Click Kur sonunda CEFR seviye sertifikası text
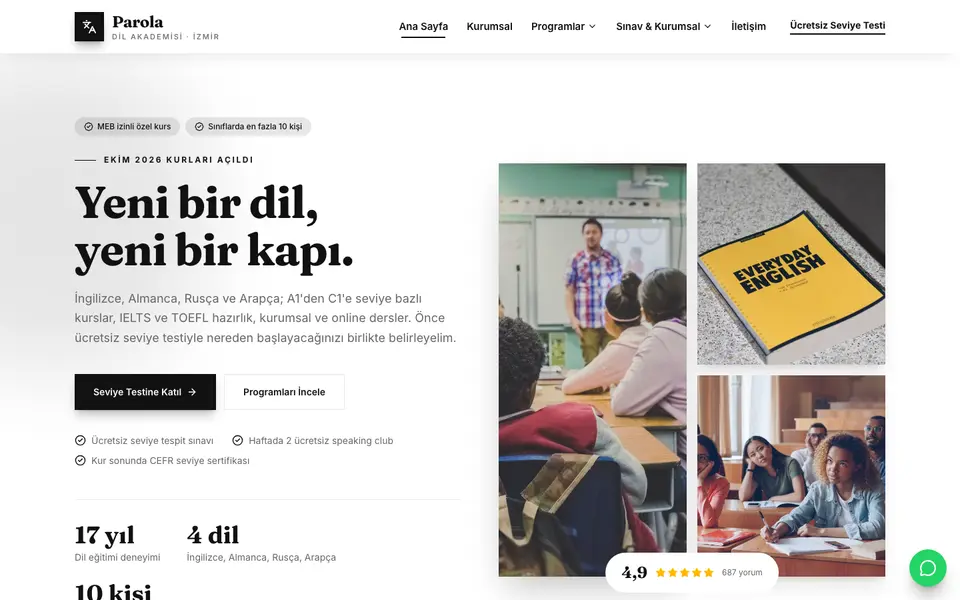Viewport: 960px width, 600px height. (170, 460)
